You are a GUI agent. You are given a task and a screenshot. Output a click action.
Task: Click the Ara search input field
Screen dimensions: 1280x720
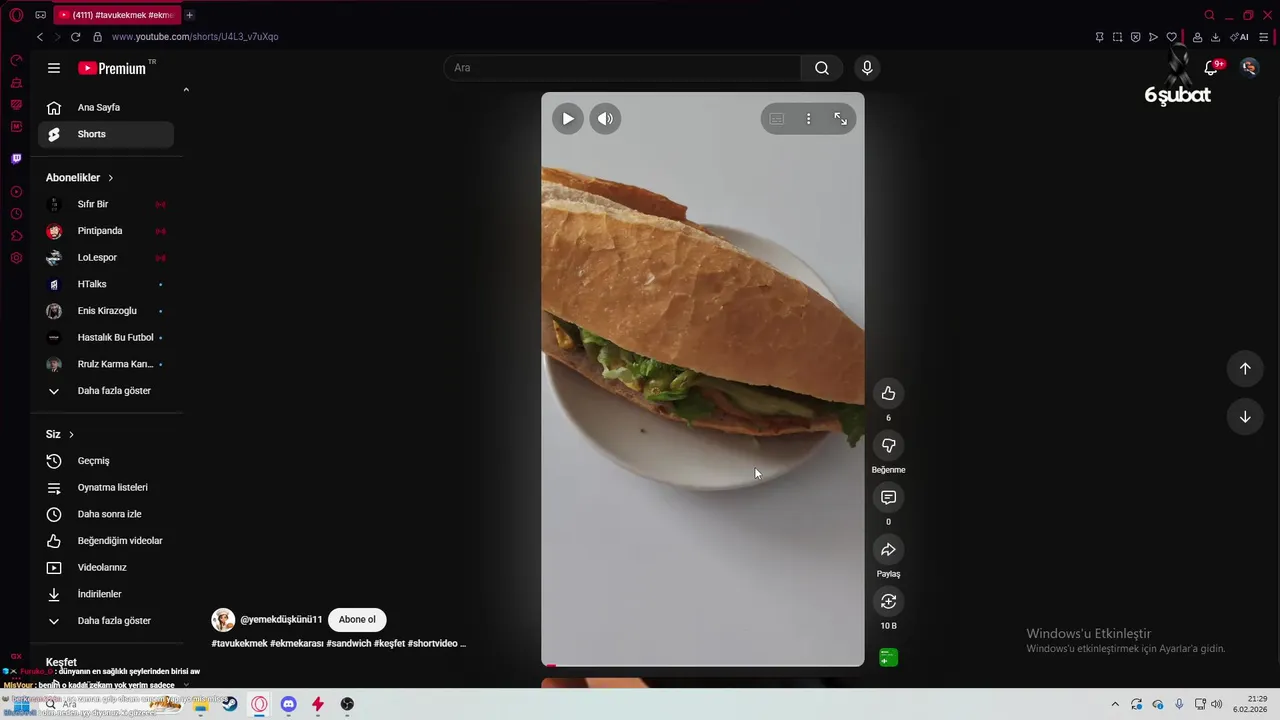point(622,68)
